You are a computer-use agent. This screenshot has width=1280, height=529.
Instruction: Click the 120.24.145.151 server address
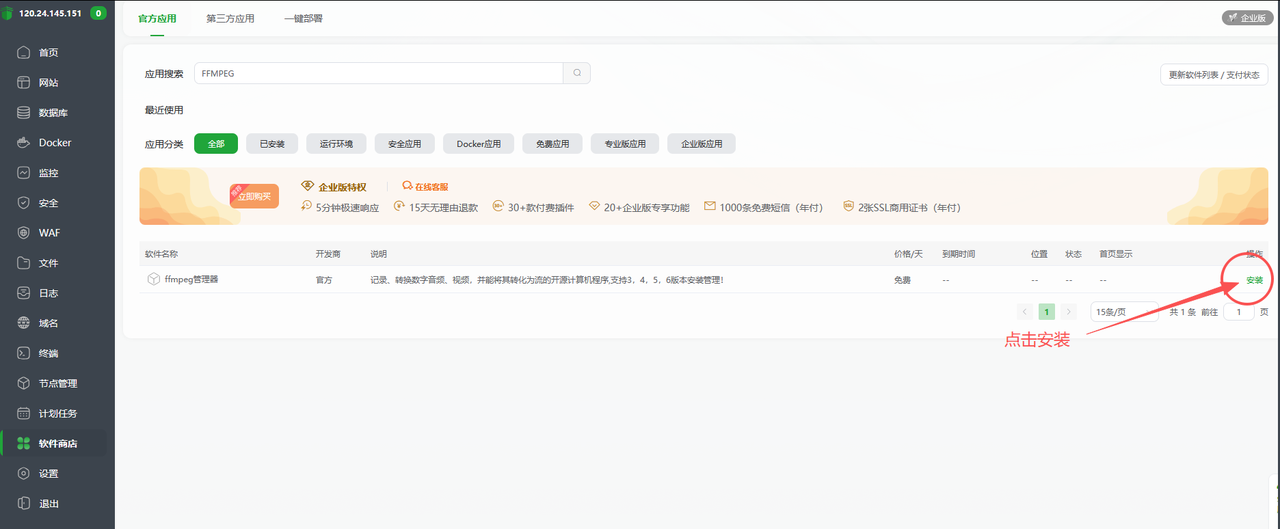(x=51, y=13)
